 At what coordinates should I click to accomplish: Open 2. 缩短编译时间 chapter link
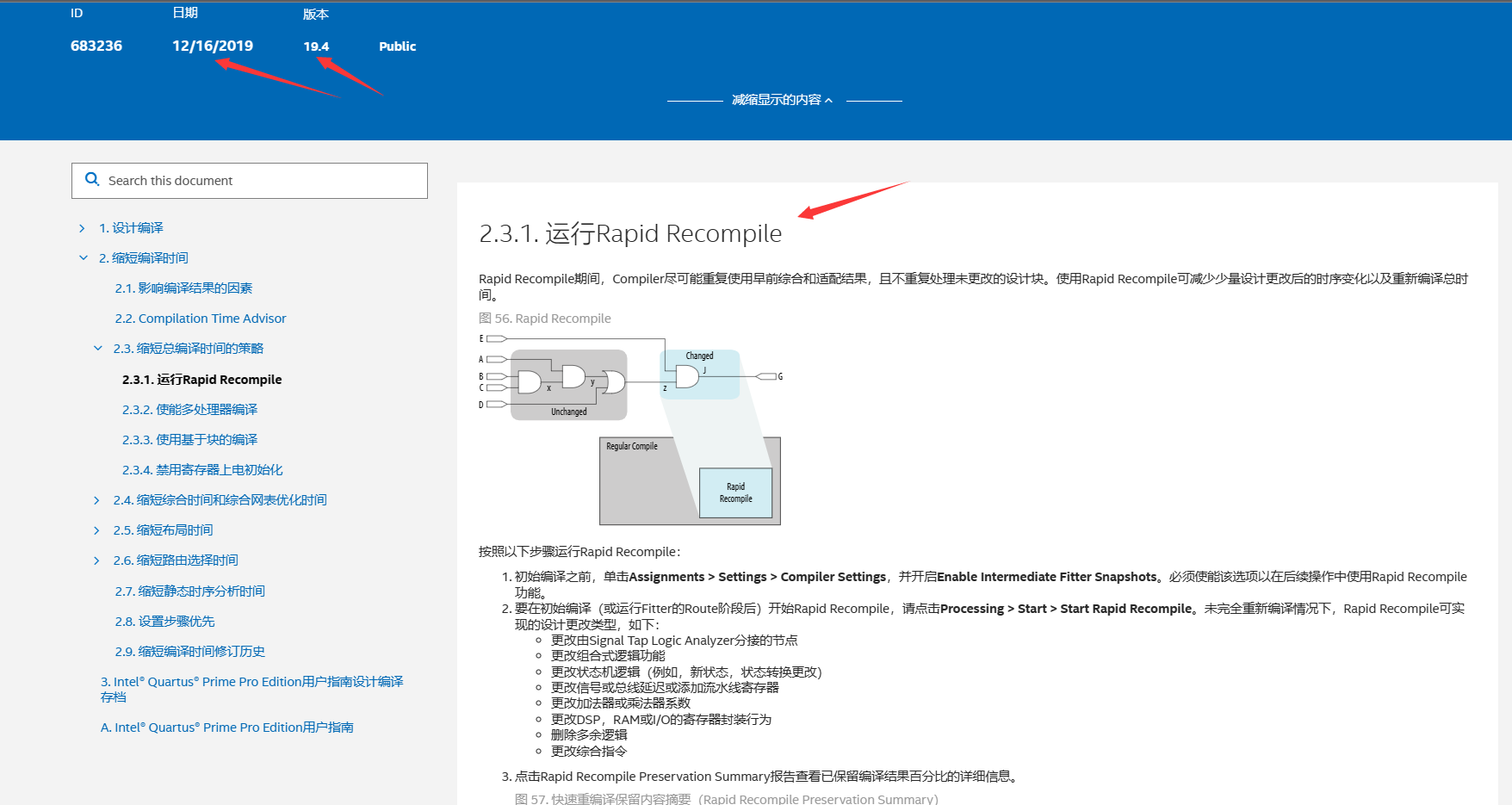coord(143,258)
